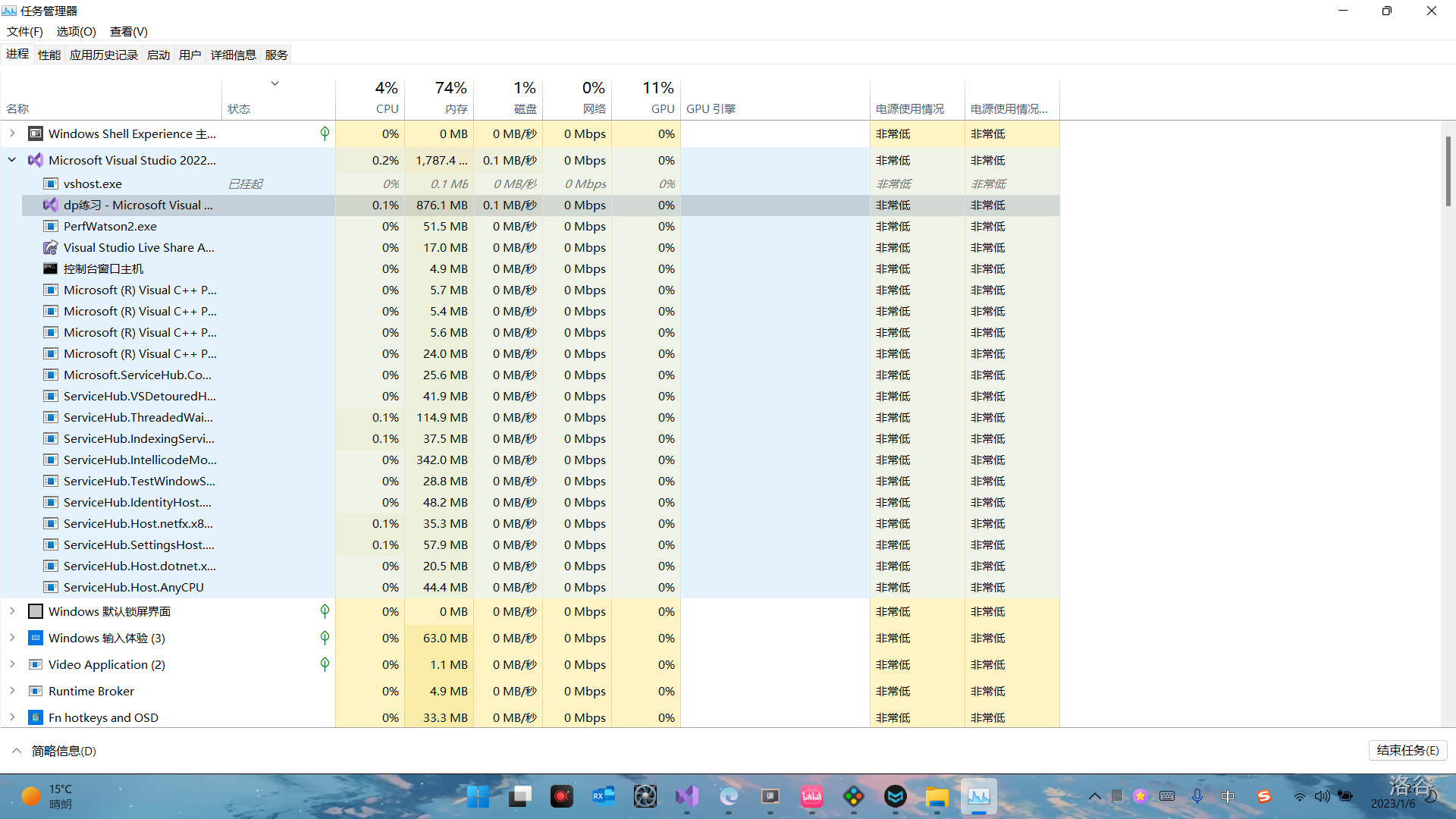Open the 选项(O) menu
1456x819 pixels.
(x=76, y=31)
